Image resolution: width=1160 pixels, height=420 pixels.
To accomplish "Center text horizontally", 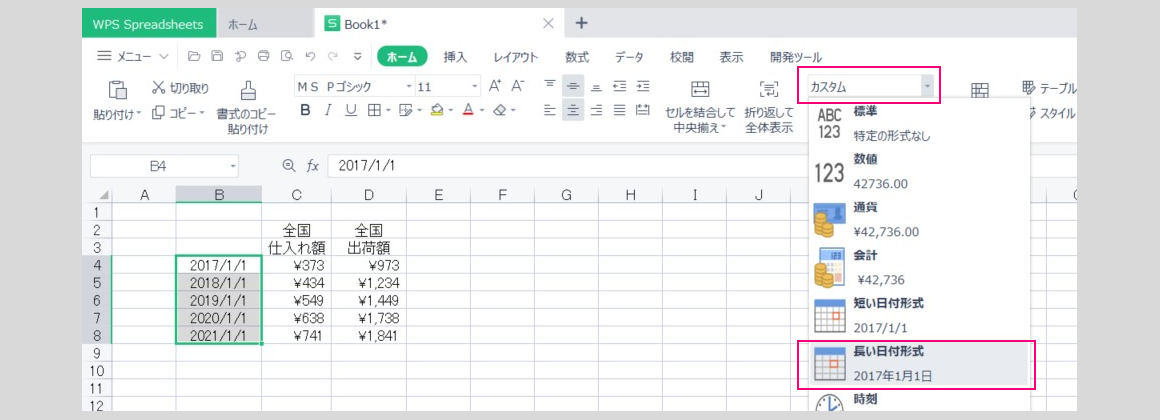I will point(573,110).
